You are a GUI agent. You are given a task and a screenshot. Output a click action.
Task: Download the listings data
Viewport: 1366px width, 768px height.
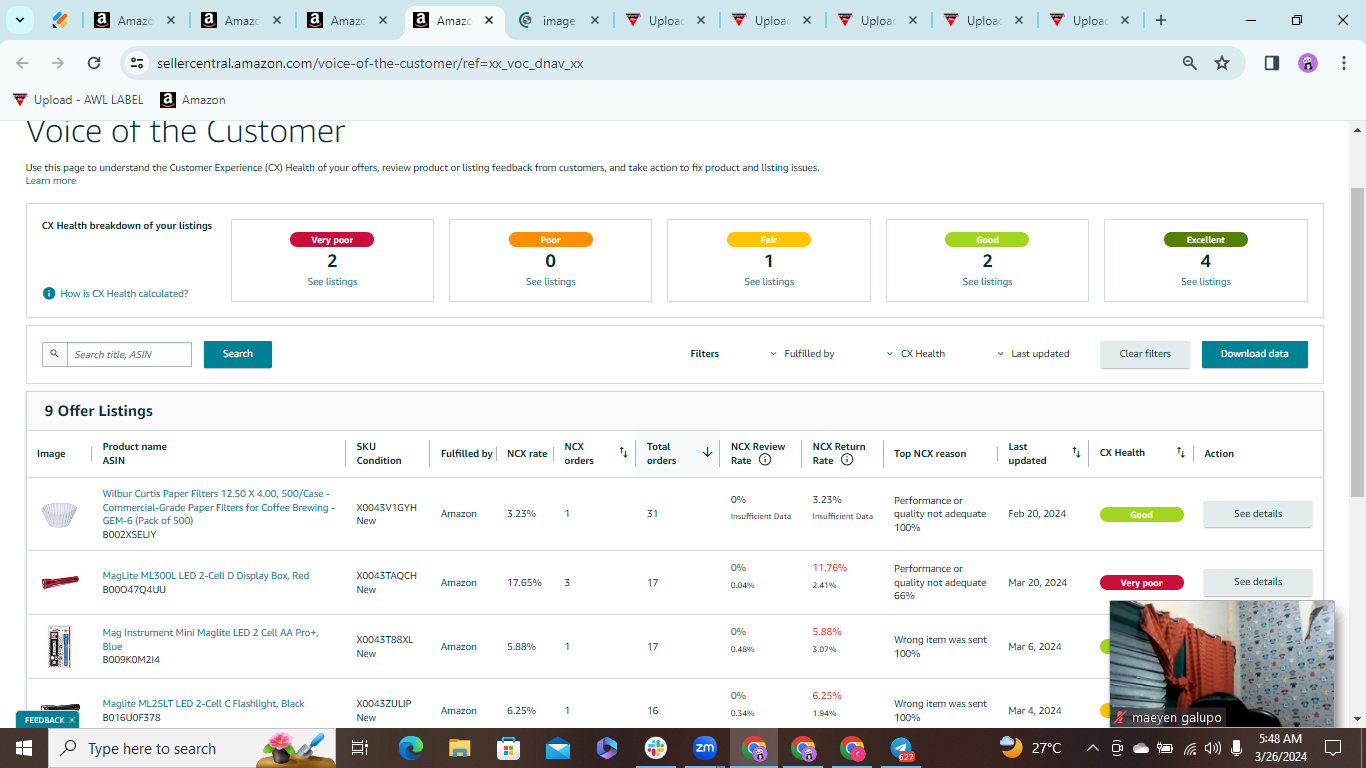coord(1255,354)
